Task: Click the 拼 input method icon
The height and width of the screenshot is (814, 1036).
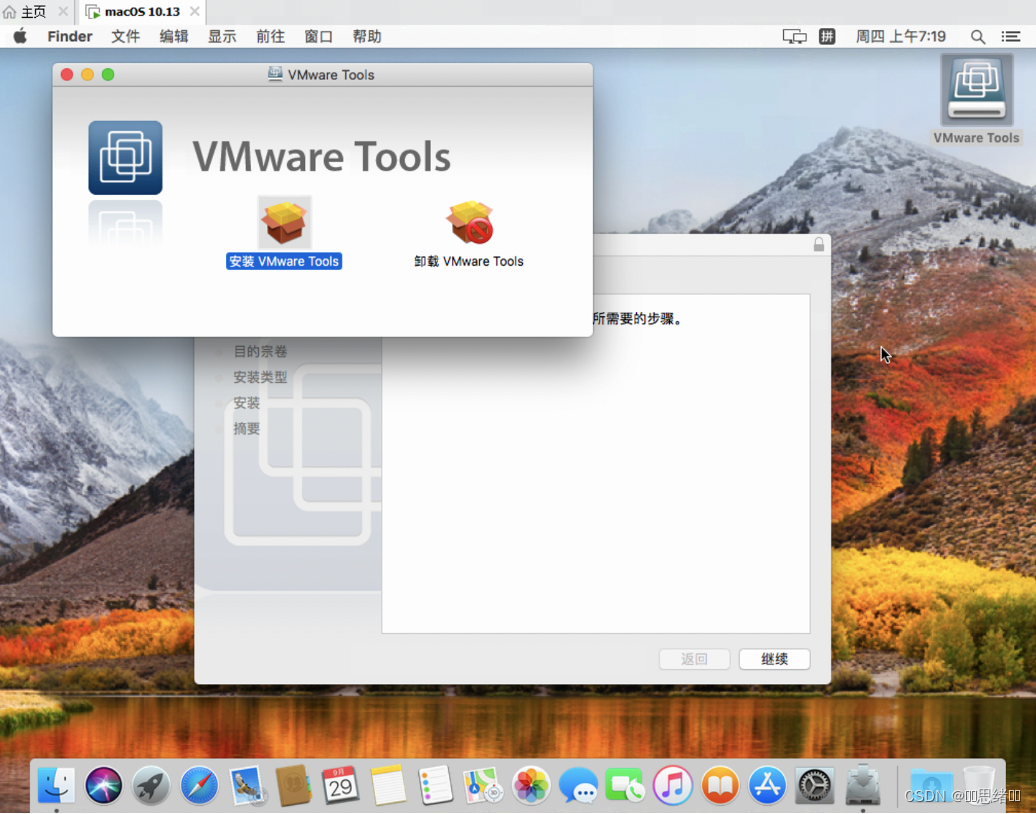Action: (827, 36)
